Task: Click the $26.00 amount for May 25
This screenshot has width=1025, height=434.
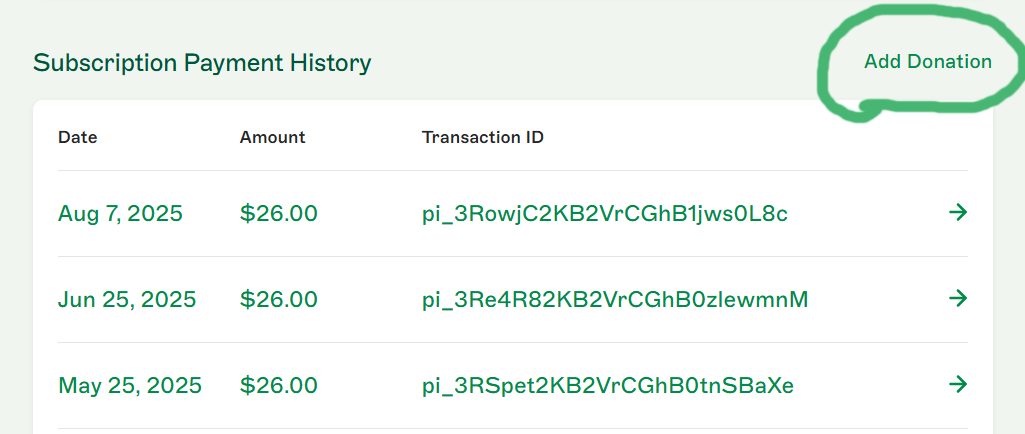Action: [x=279, y=385]
